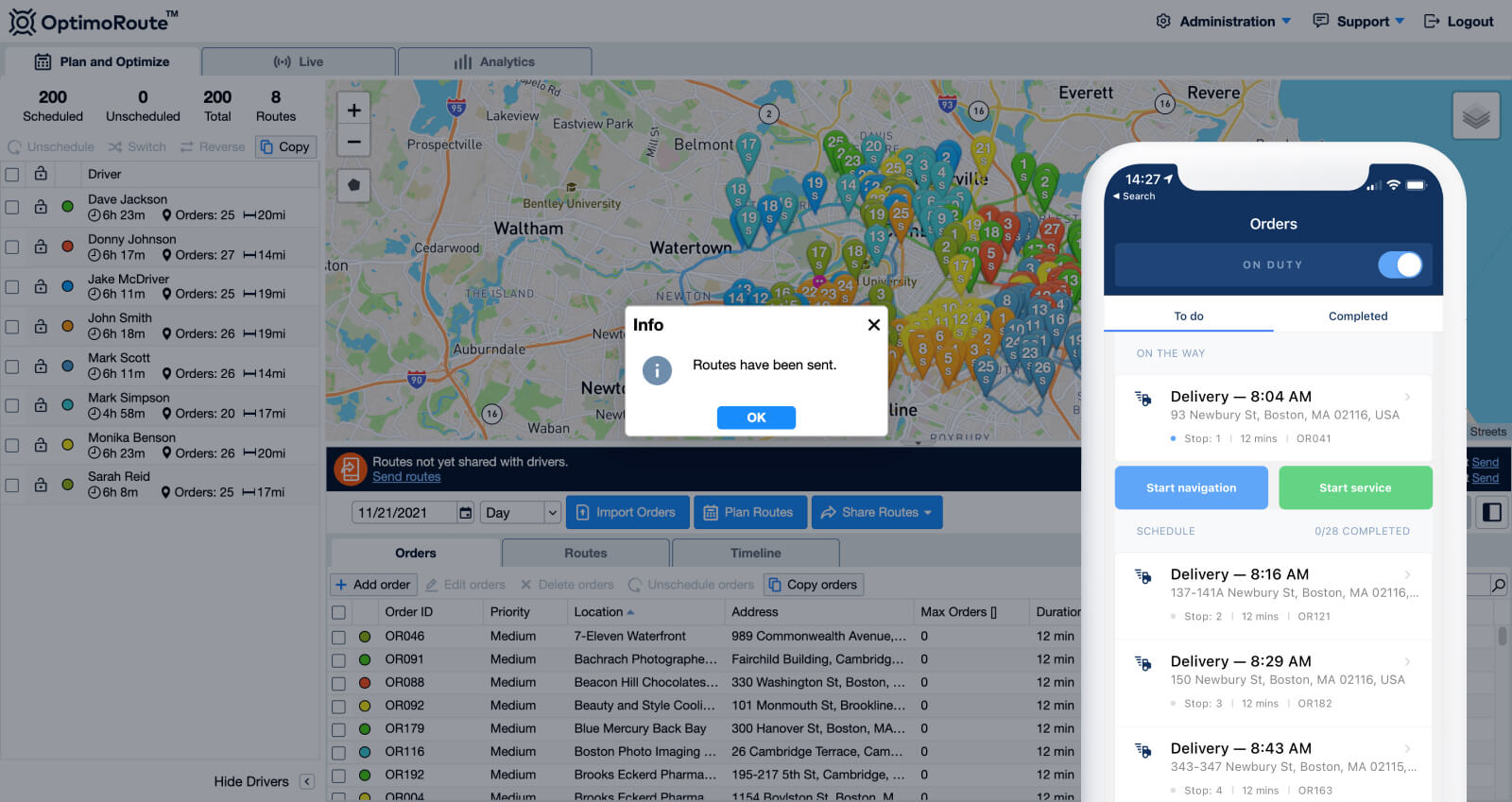This screenshot has height=802, width=1512.
Task: Open the calendar date picker icon
Action: click(x=465, y=513)
